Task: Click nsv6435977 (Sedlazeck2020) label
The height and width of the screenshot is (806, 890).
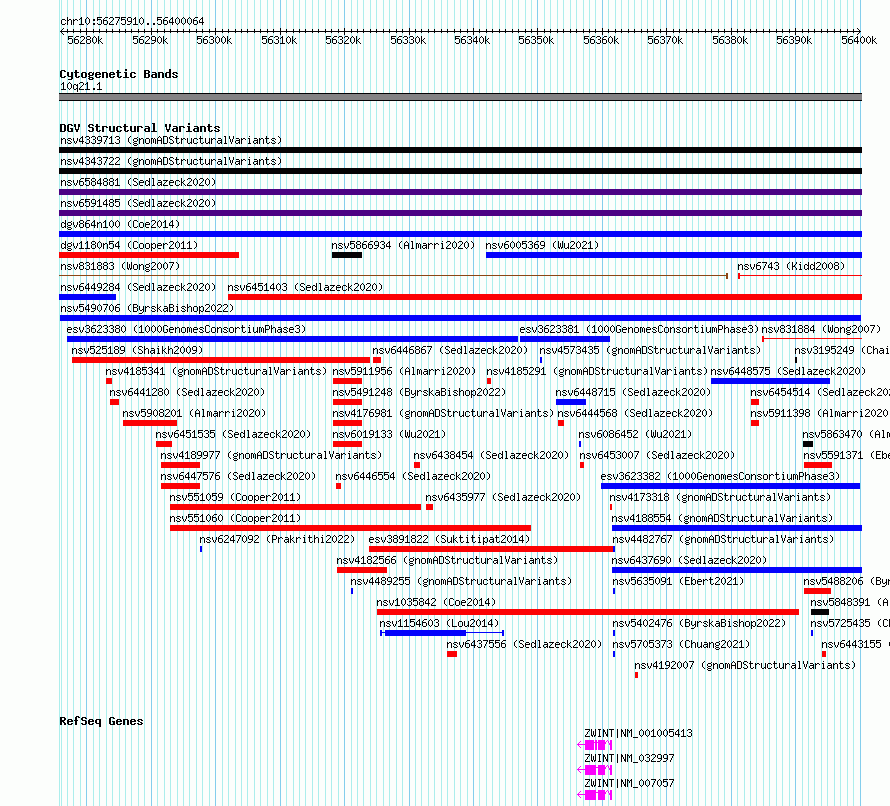Action: tap(503, 497)
